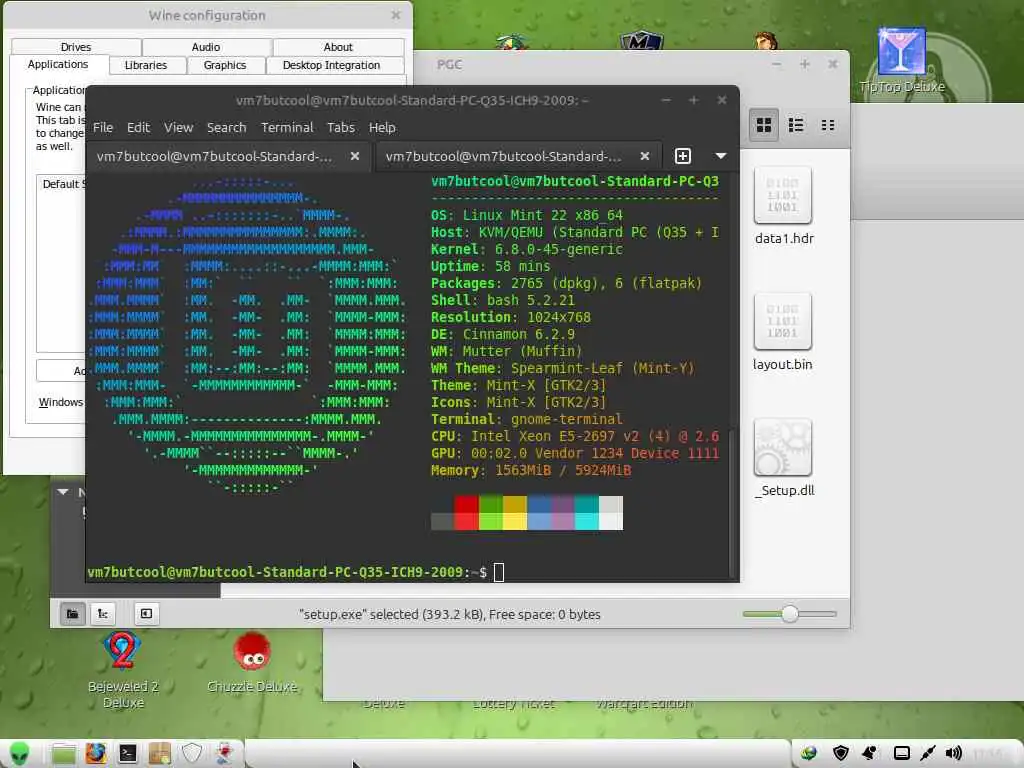Click the display tray icon
1024x768 pixels.
901,753
